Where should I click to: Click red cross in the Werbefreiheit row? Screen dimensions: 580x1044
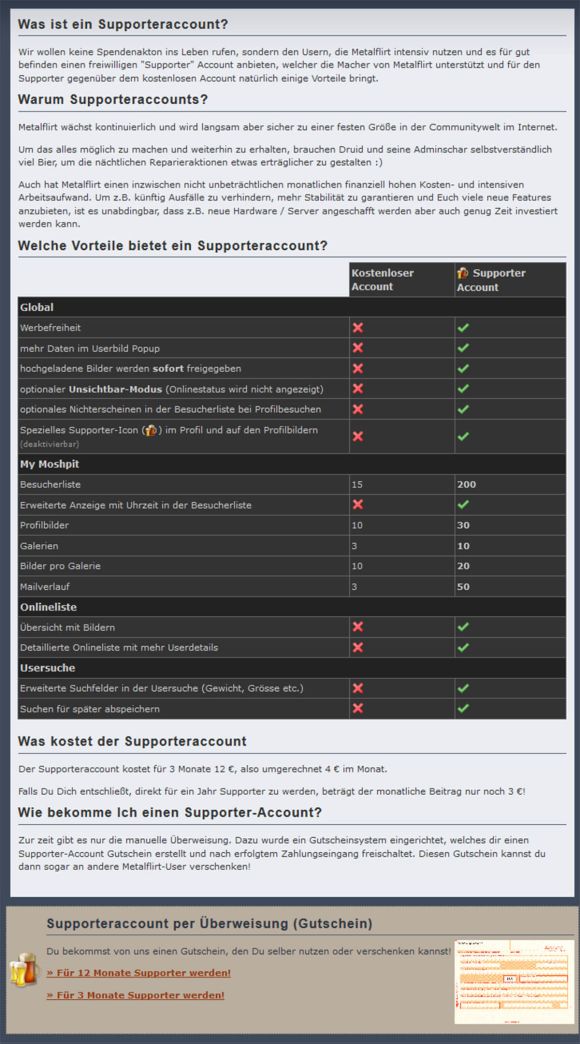(x=358, y=328)
